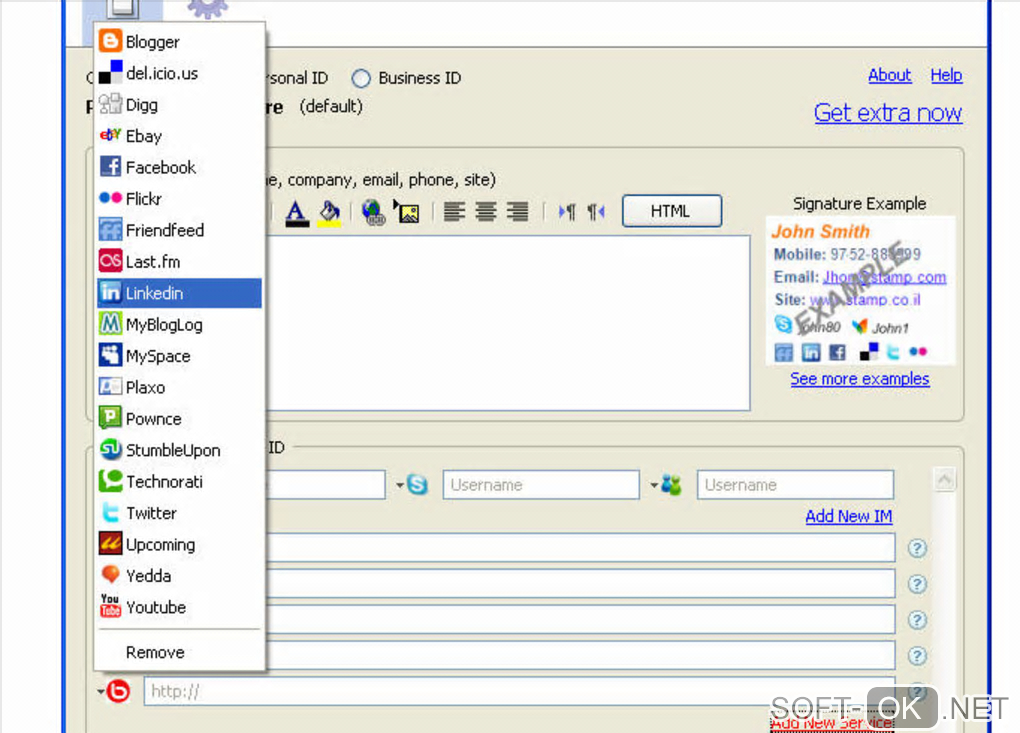Click the insert image icon
This screenshot has height=733, width=1020.
pos(407,212)
